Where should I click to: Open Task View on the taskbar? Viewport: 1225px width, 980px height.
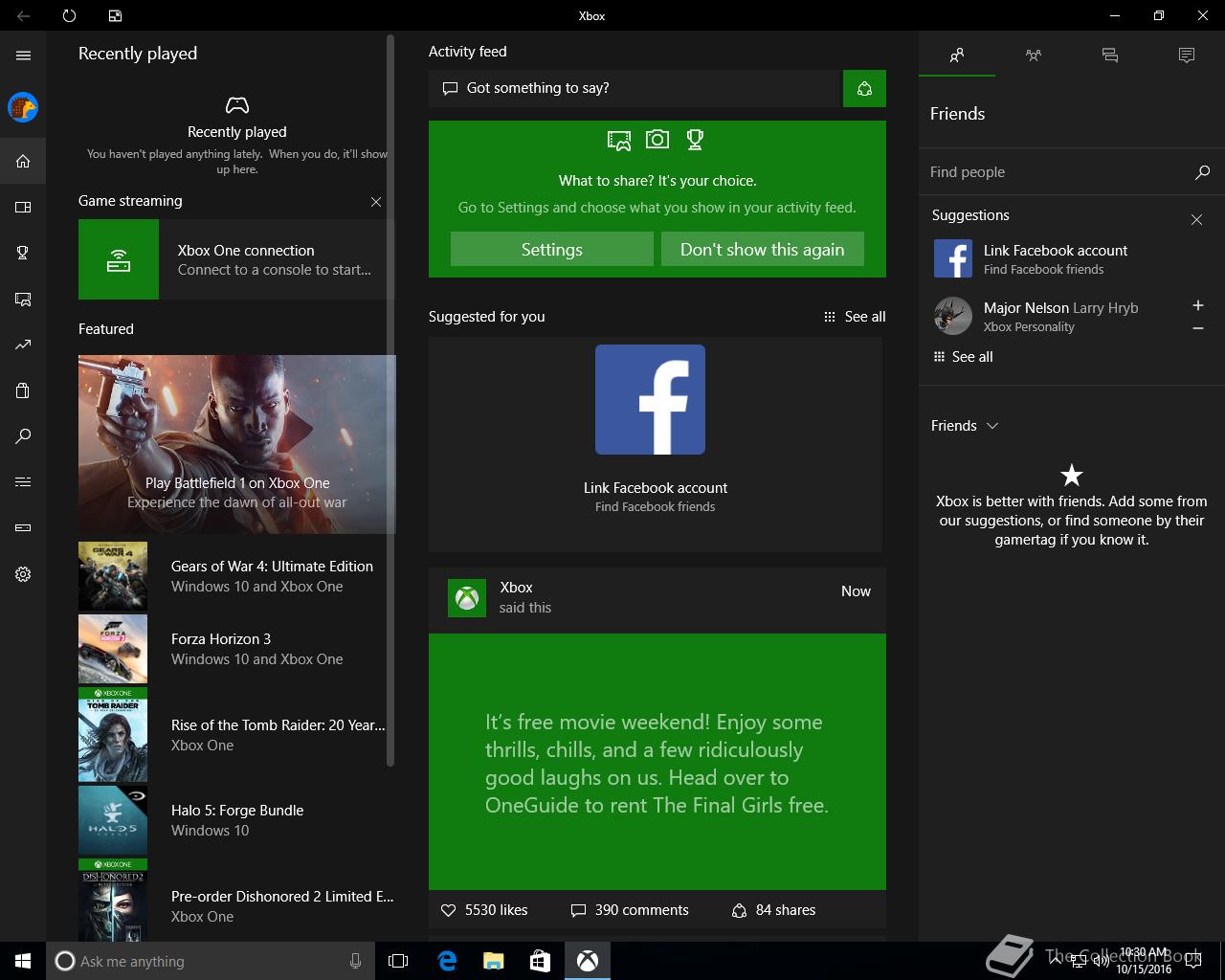[x=398, y=961]
